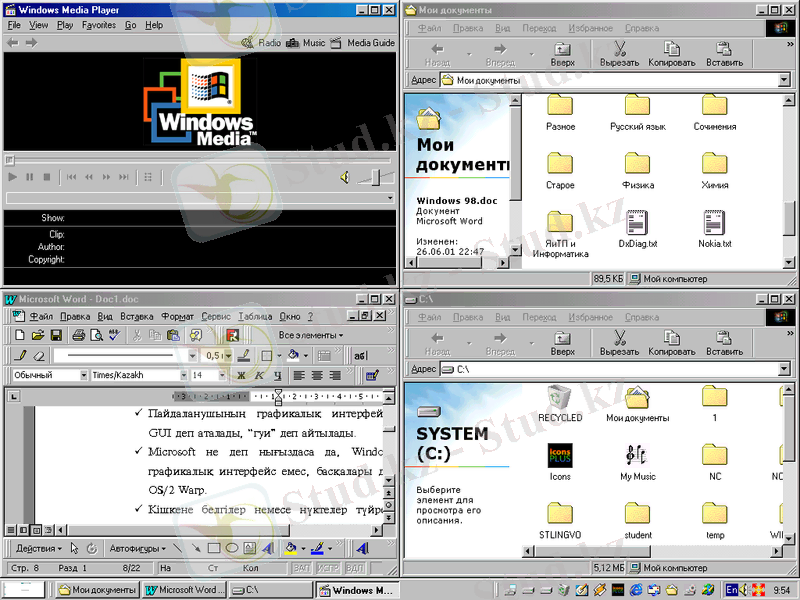Open the Favorites menu in Media Player
The height and width of the screenshot is (600, 800).
pyautogui.click(x=98, y=25)
